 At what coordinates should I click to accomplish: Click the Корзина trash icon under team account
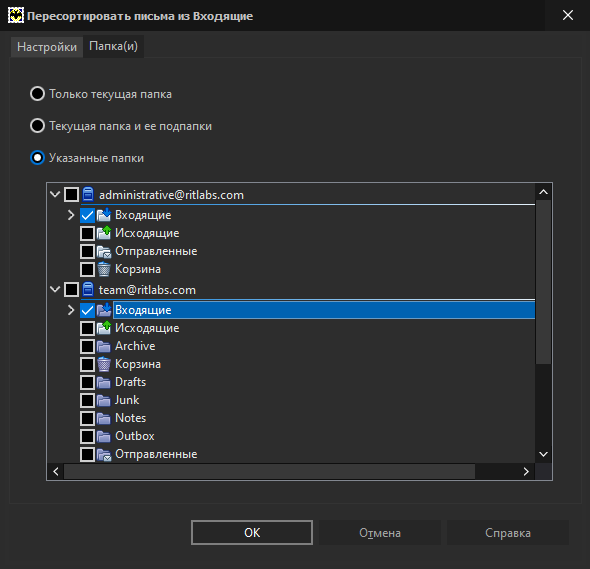[x=104, y=364]
